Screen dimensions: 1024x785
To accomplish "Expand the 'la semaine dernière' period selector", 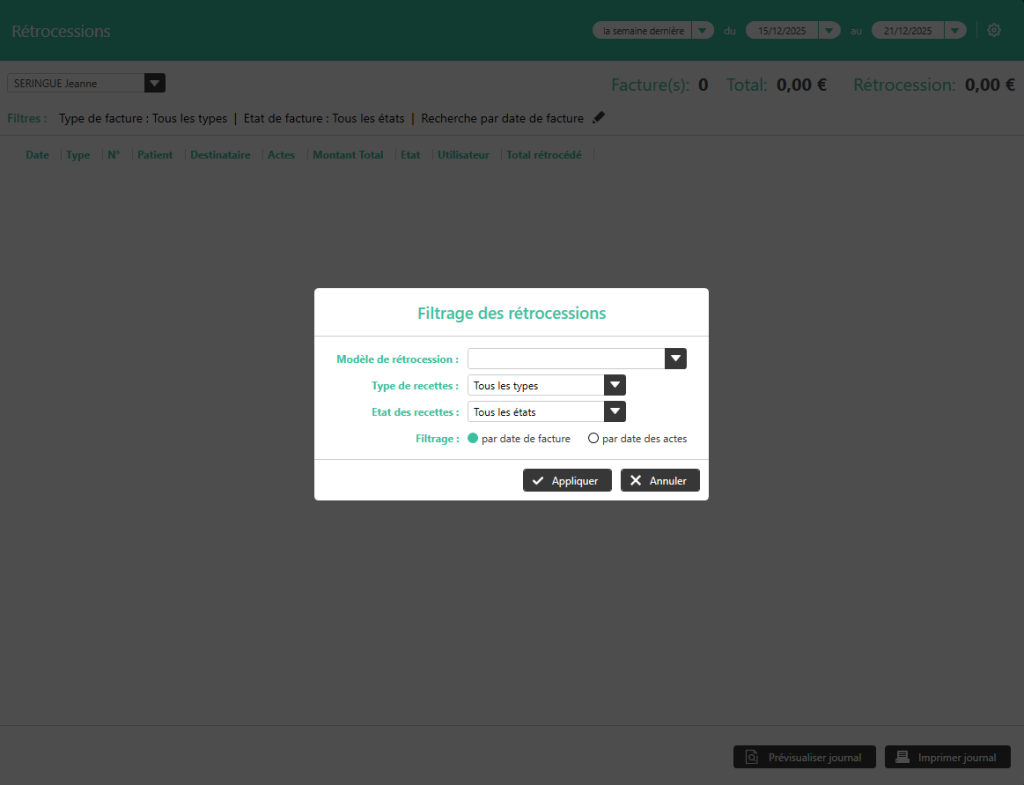I will (x=702, y=31).
